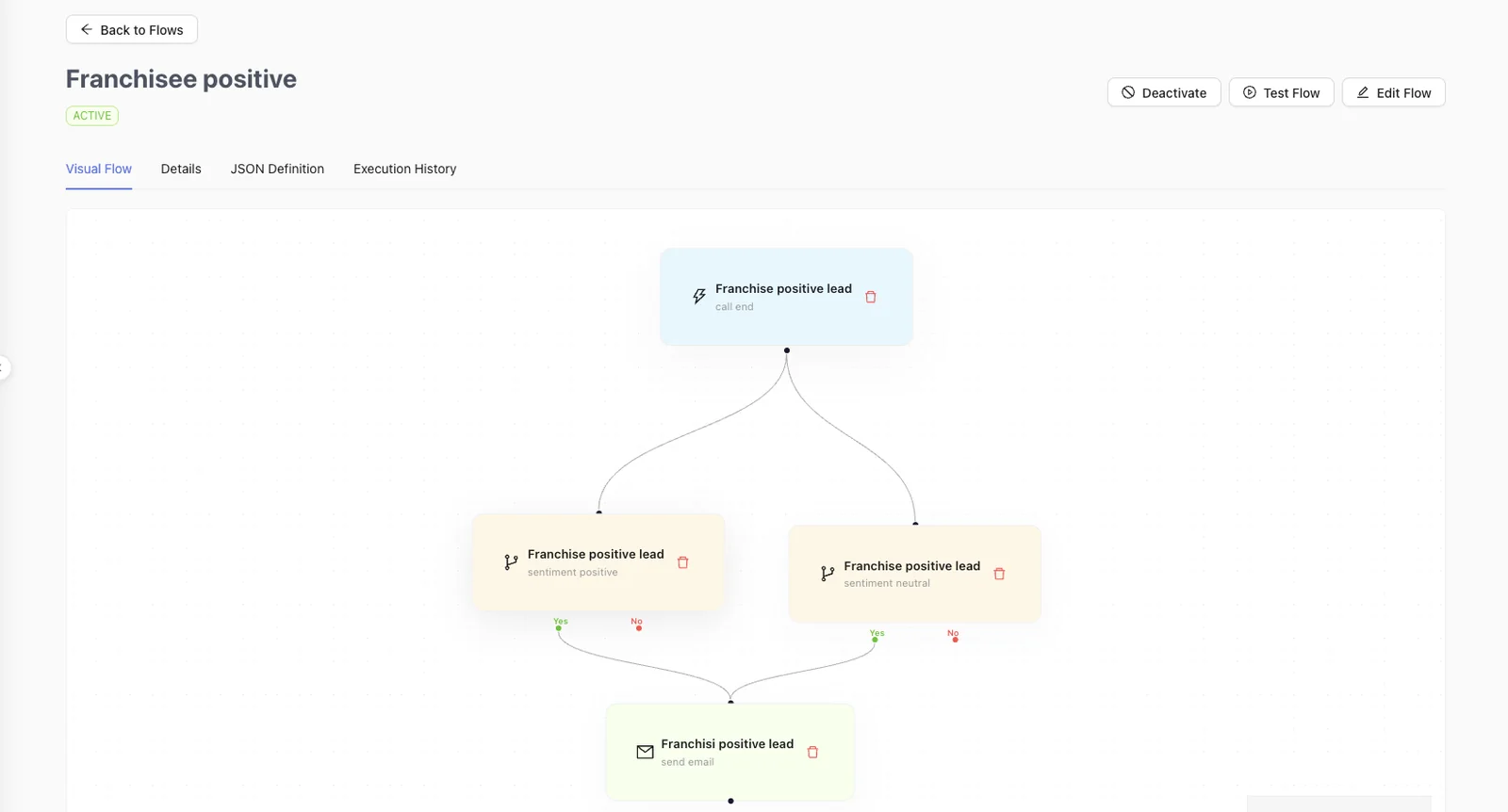Delete the sentiment positive condition node

click(x=683, y=562)
